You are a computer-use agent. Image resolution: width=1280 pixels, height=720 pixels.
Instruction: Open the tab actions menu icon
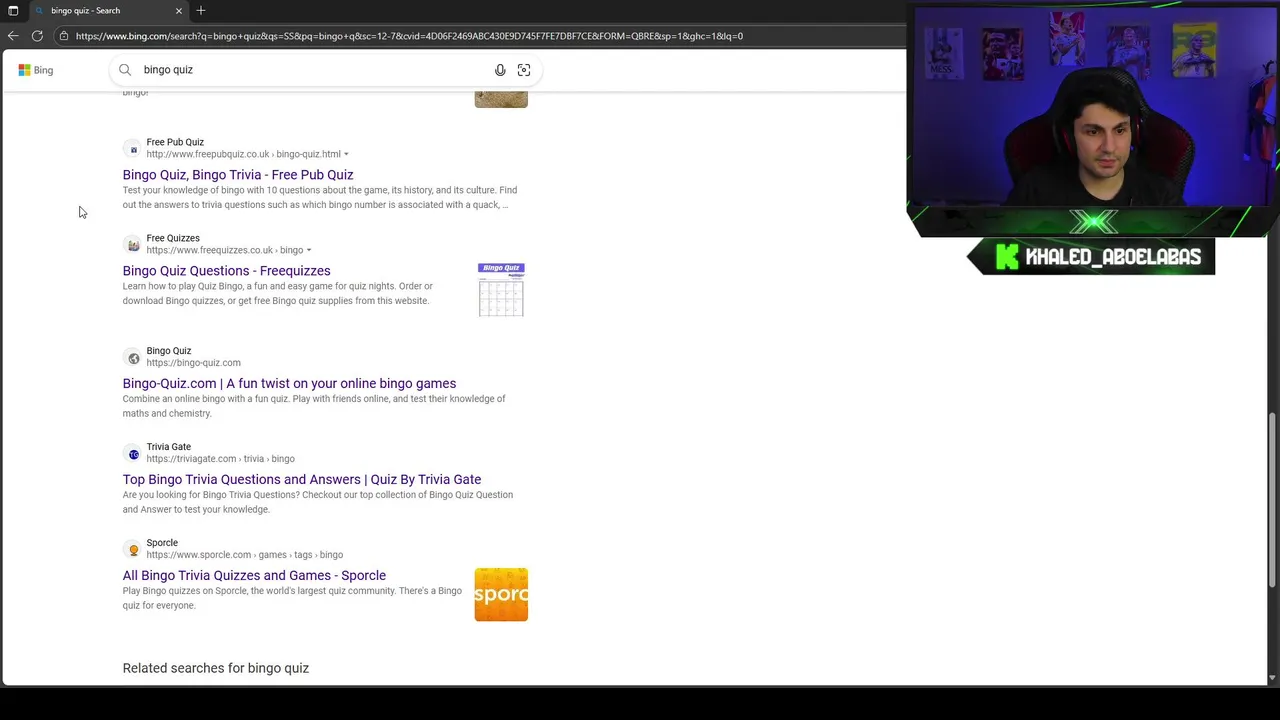pos(13,11)
